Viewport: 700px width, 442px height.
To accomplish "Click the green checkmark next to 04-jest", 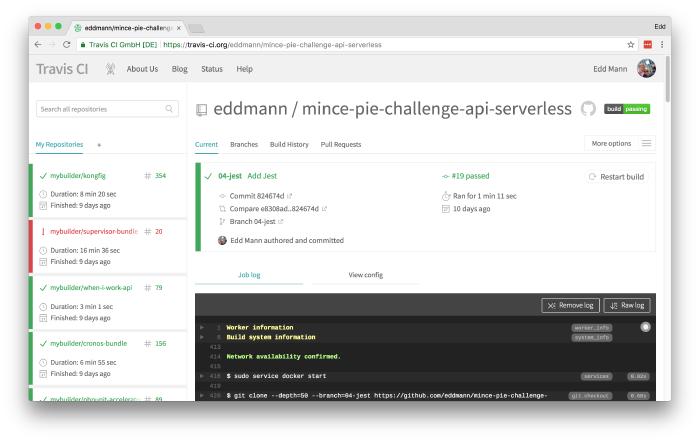I will [208, 176].
